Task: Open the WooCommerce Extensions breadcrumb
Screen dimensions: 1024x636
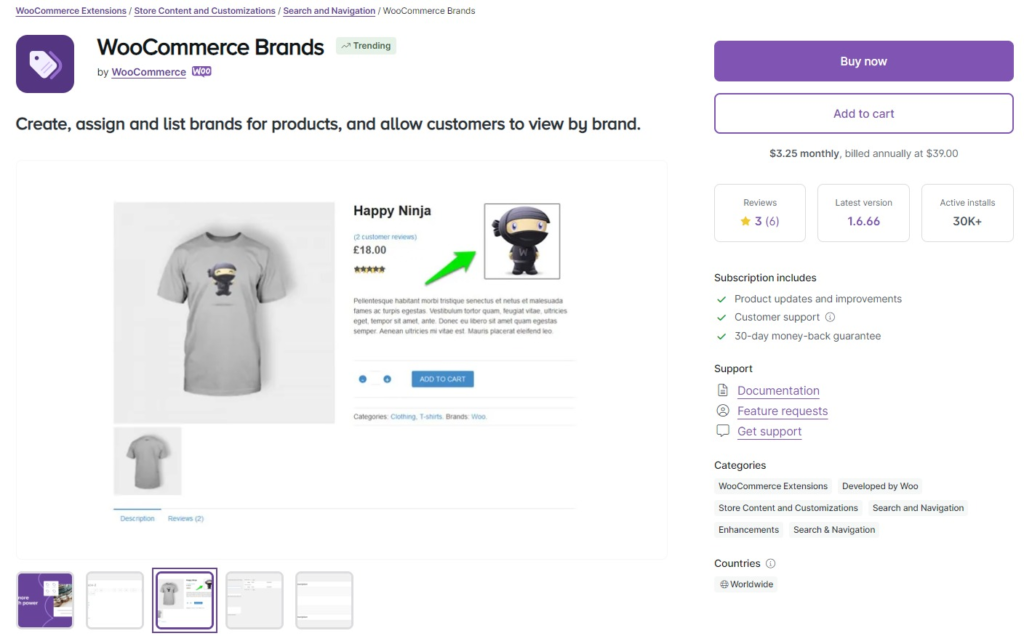Action: tap(69, 11)
